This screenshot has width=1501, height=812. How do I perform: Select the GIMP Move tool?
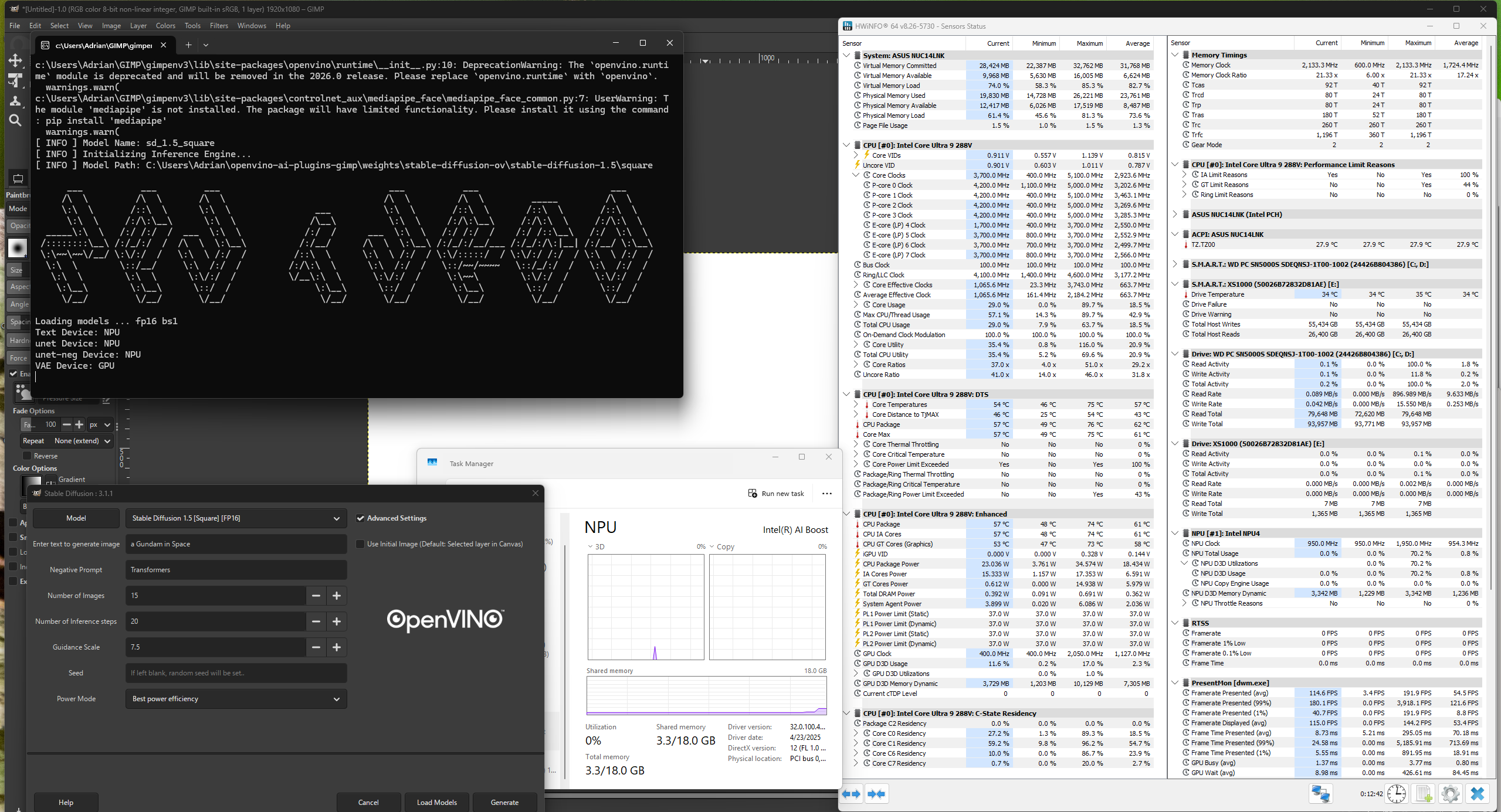pyautogui.click(x=15, y=60)
